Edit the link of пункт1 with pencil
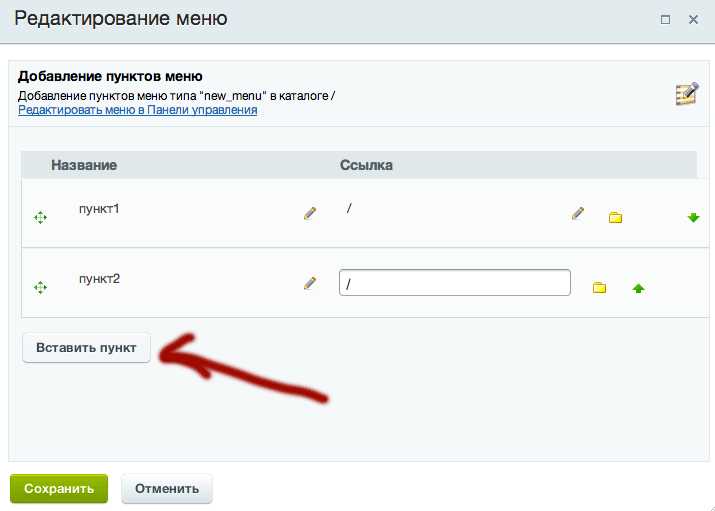 (578, 213)
